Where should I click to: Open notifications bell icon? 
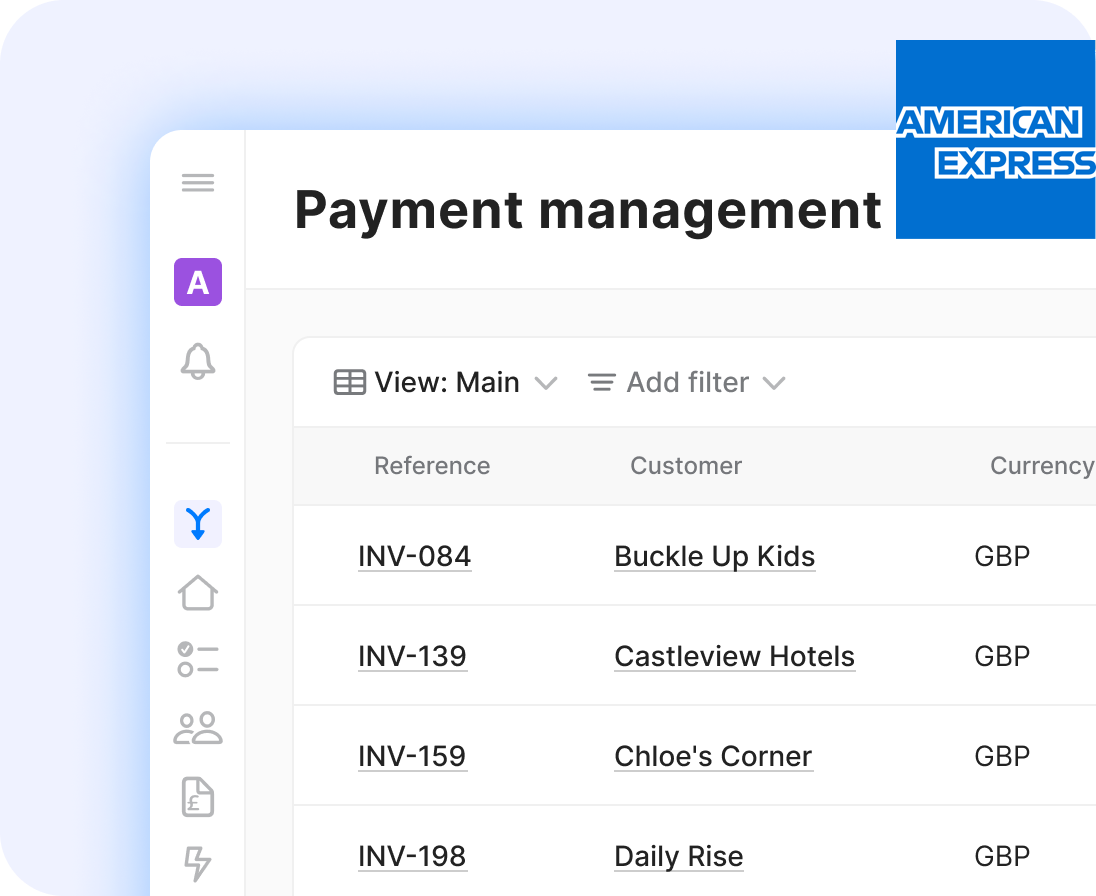(x=198, y=361)
